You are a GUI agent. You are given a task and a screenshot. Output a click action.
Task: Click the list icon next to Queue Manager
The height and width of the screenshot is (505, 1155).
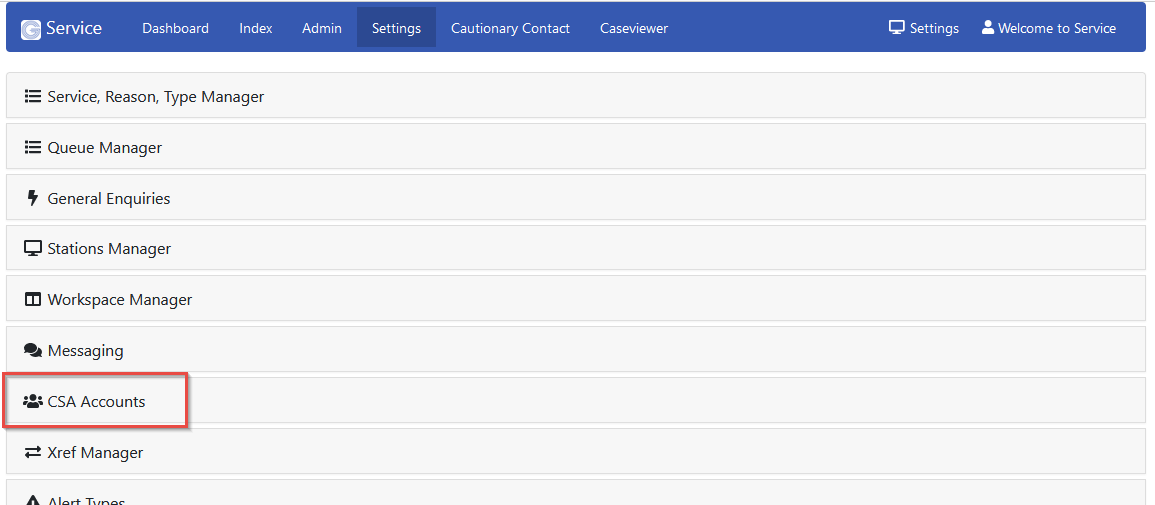33,148
